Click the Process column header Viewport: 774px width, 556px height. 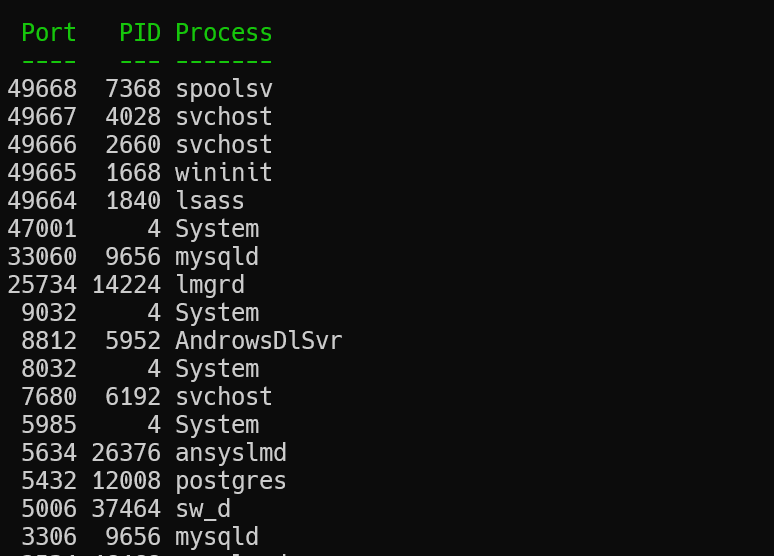coord(224,33)
